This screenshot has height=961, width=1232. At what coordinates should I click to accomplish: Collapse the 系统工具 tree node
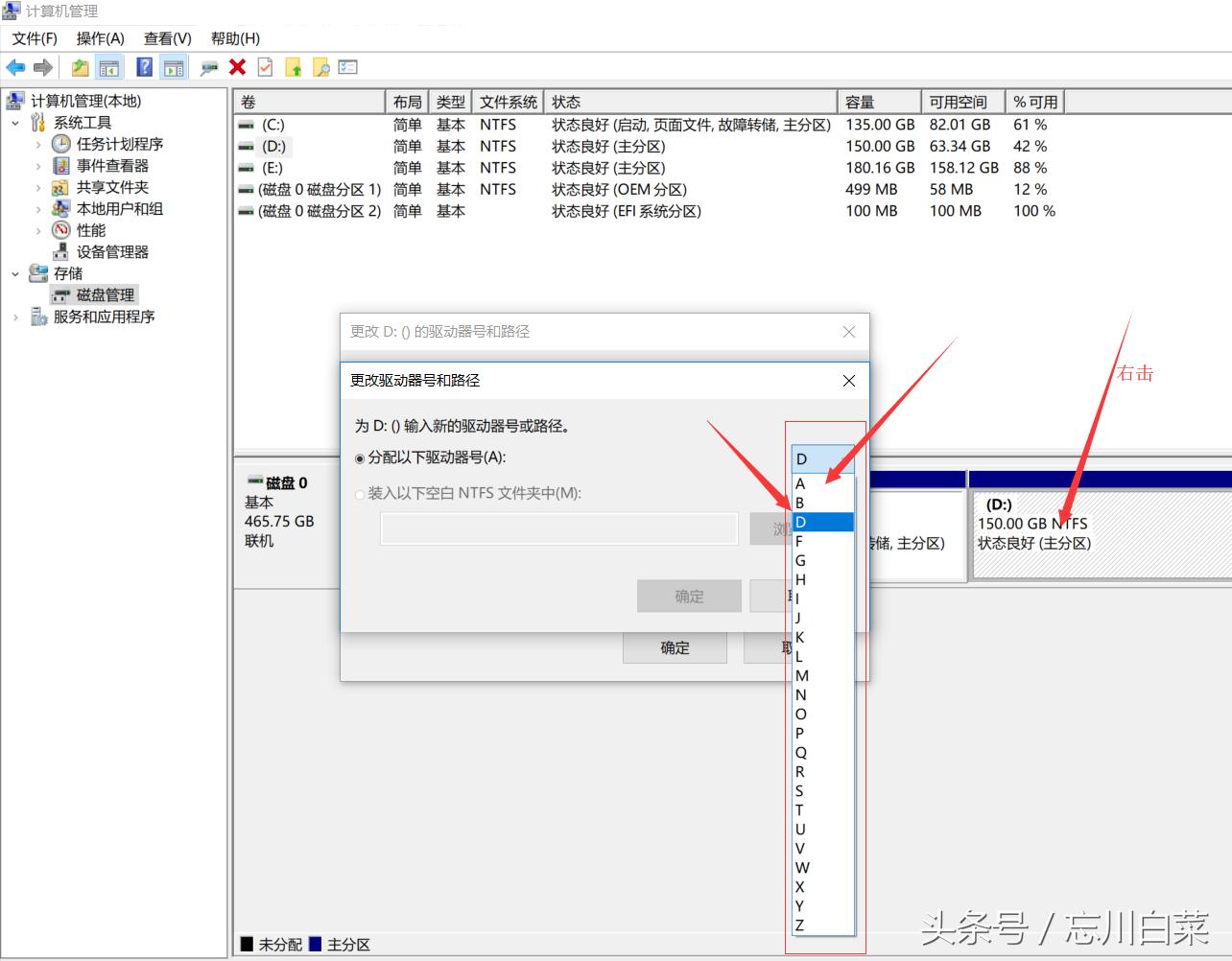coord(15,123)
